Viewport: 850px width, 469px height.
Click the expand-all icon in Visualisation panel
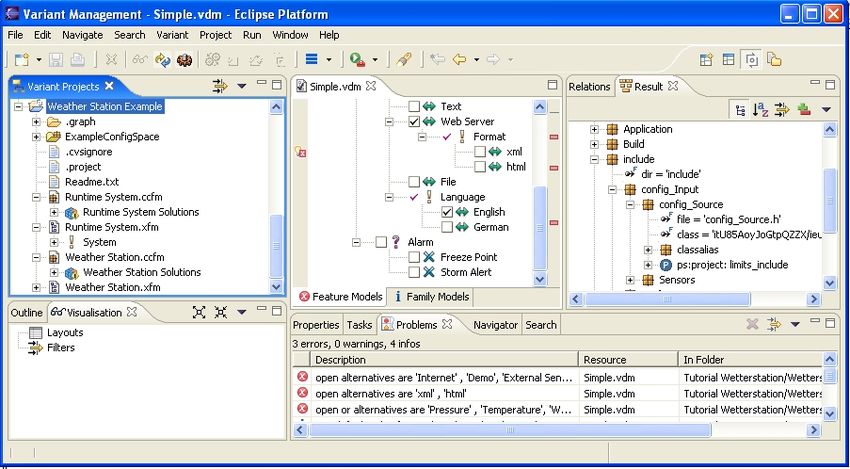(199, 312)
